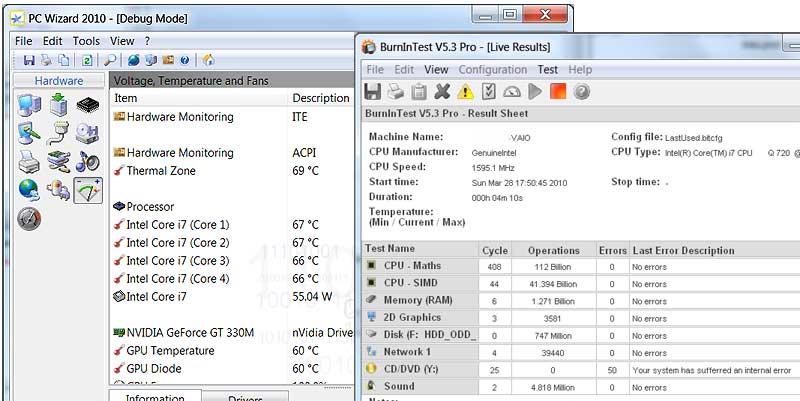
Task: Select the music note multimedia icon in Hardware panel
Action: click(x=88, y=162)
